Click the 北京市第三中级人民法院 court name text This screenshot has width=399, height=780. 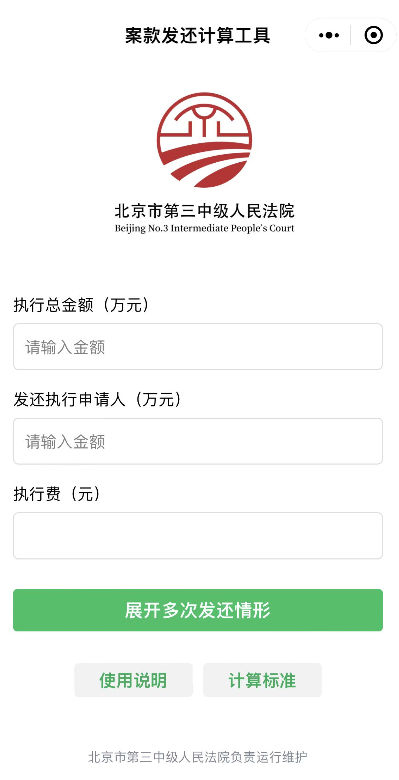point(204,211)
